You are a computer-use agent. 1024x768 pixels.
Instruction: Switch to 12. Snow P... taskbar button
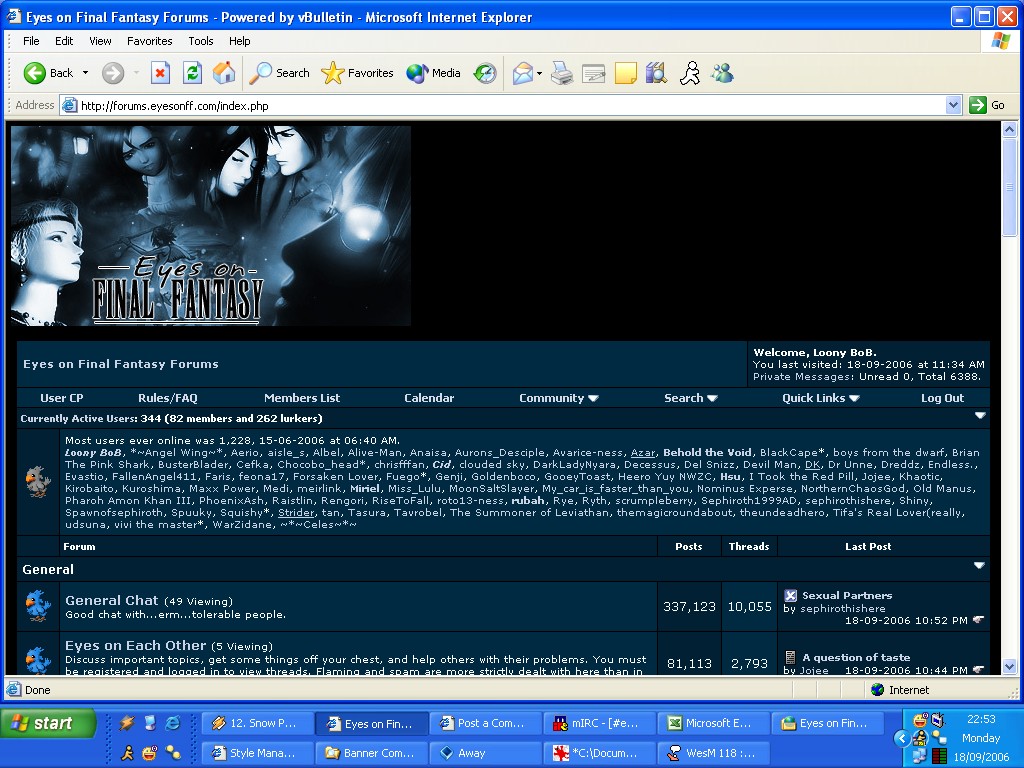(257, 723)
